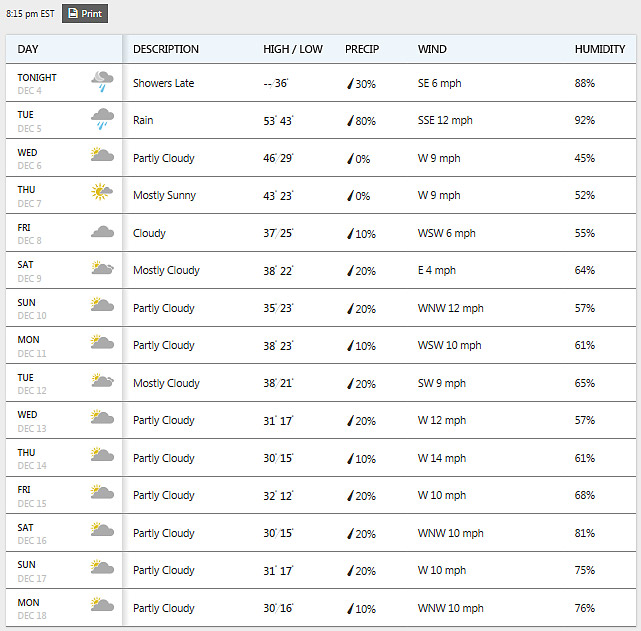Click the weather icon for Mon Dec 18
Screen dimensions: 641x631
click(x=102, y=604)
